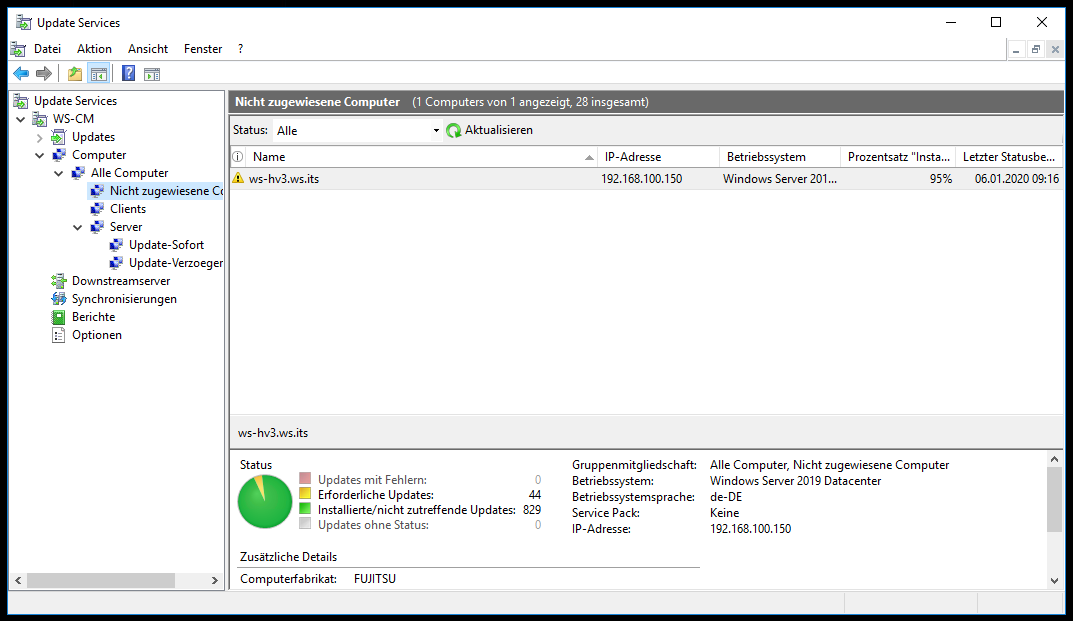Image resolution: width=1073 pixels, height=621 pixels.
Task: Select the ws-hv3.ws.its computer name
Action: click(x=284, y=179)
